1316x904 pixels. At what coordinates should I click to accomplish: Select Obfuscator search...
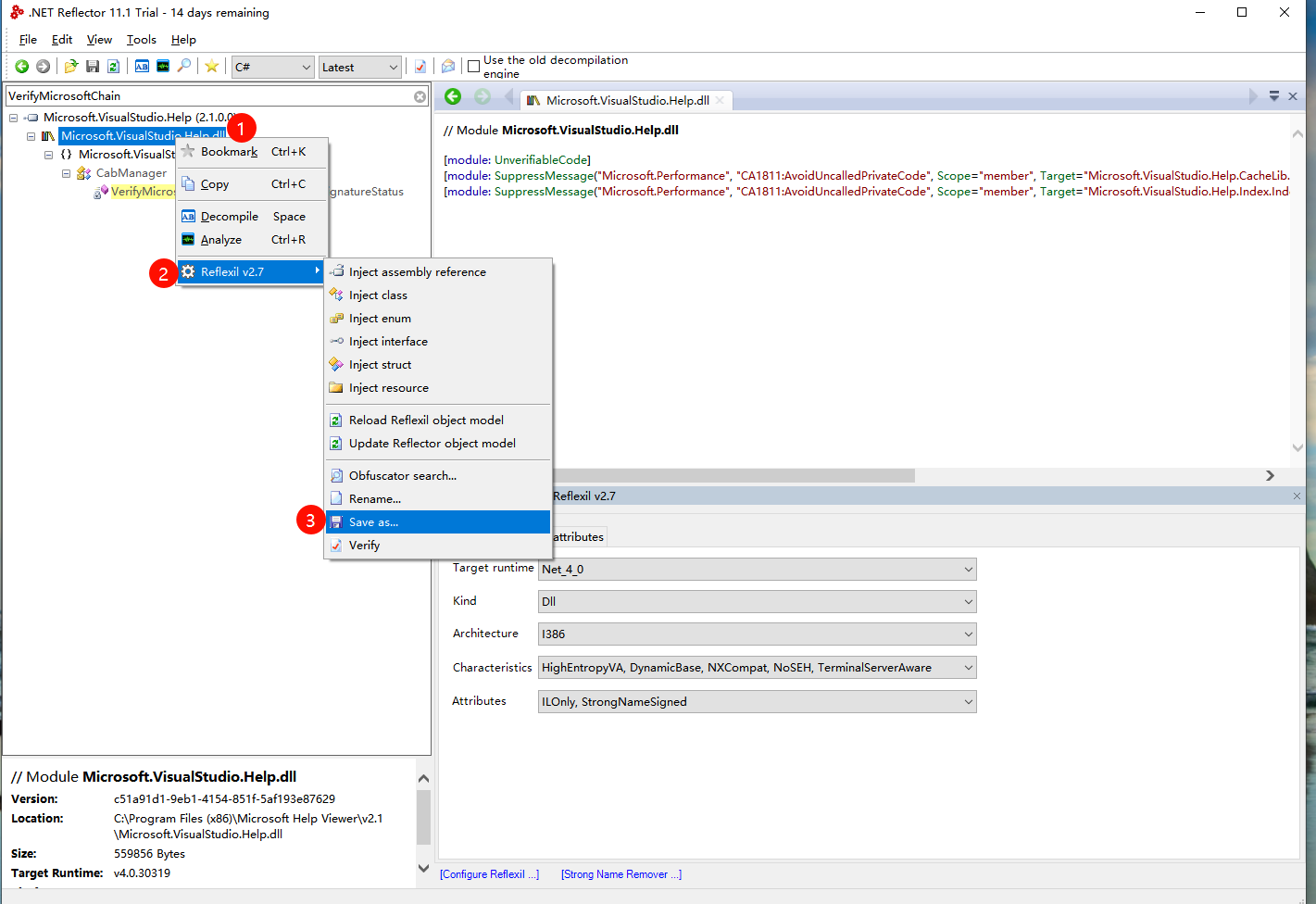(438, 476)
